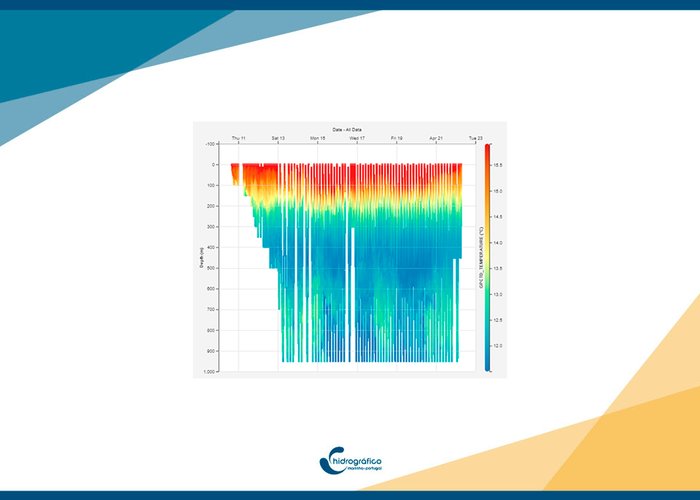Select the 'Mon 15' date axis label
Image resolution: width=700 pixels, height=500 pixels.
(x=317, y=138)
